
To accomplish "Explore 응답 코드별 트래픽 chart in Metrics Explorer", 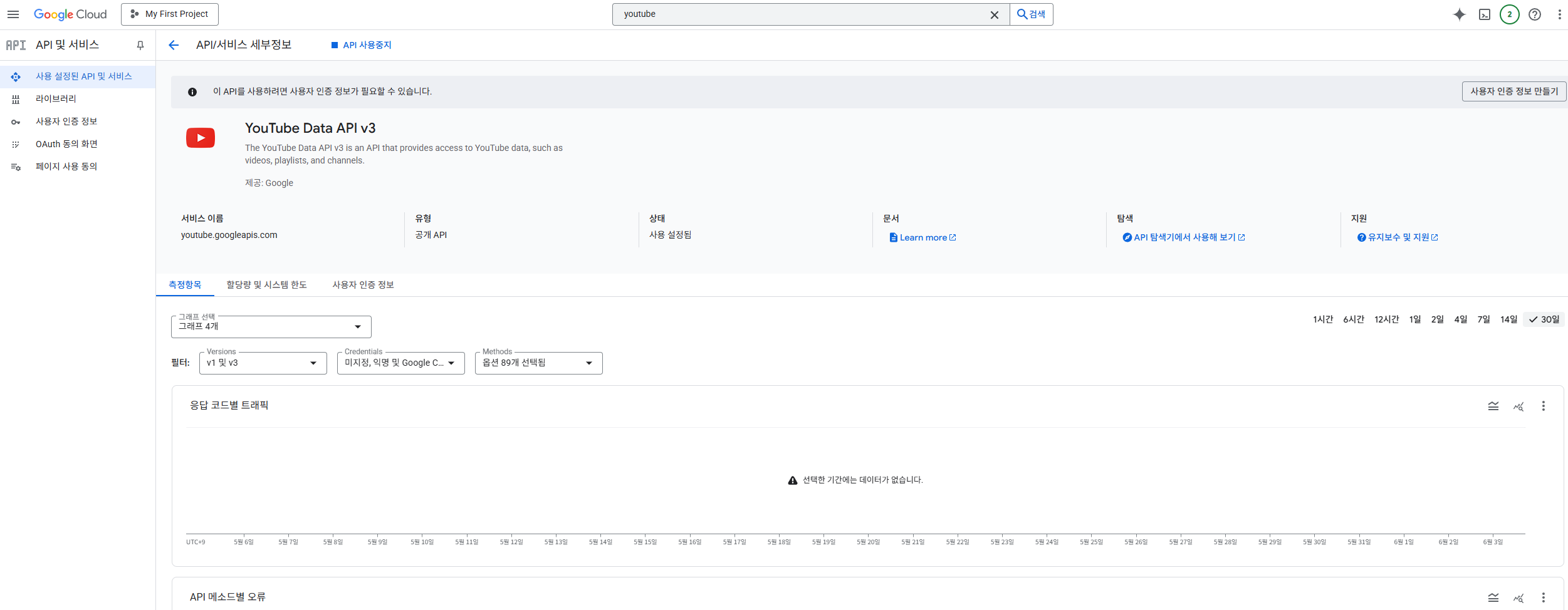I will point(1518,406).
